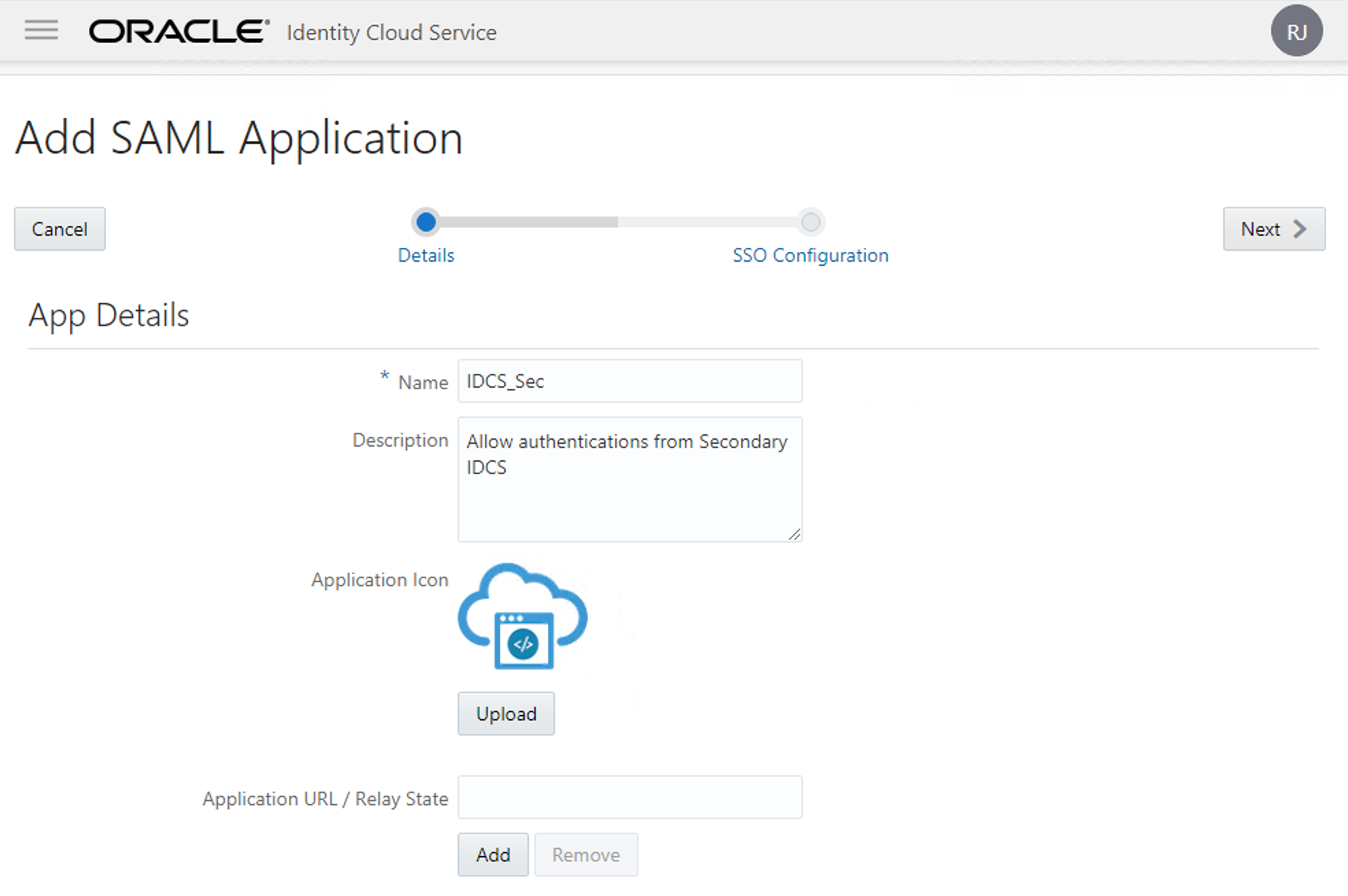This screenshot has width=1348, height=896.
Task: Go to the Details step label
Action: pyautogui.click(x=426, y=256)
